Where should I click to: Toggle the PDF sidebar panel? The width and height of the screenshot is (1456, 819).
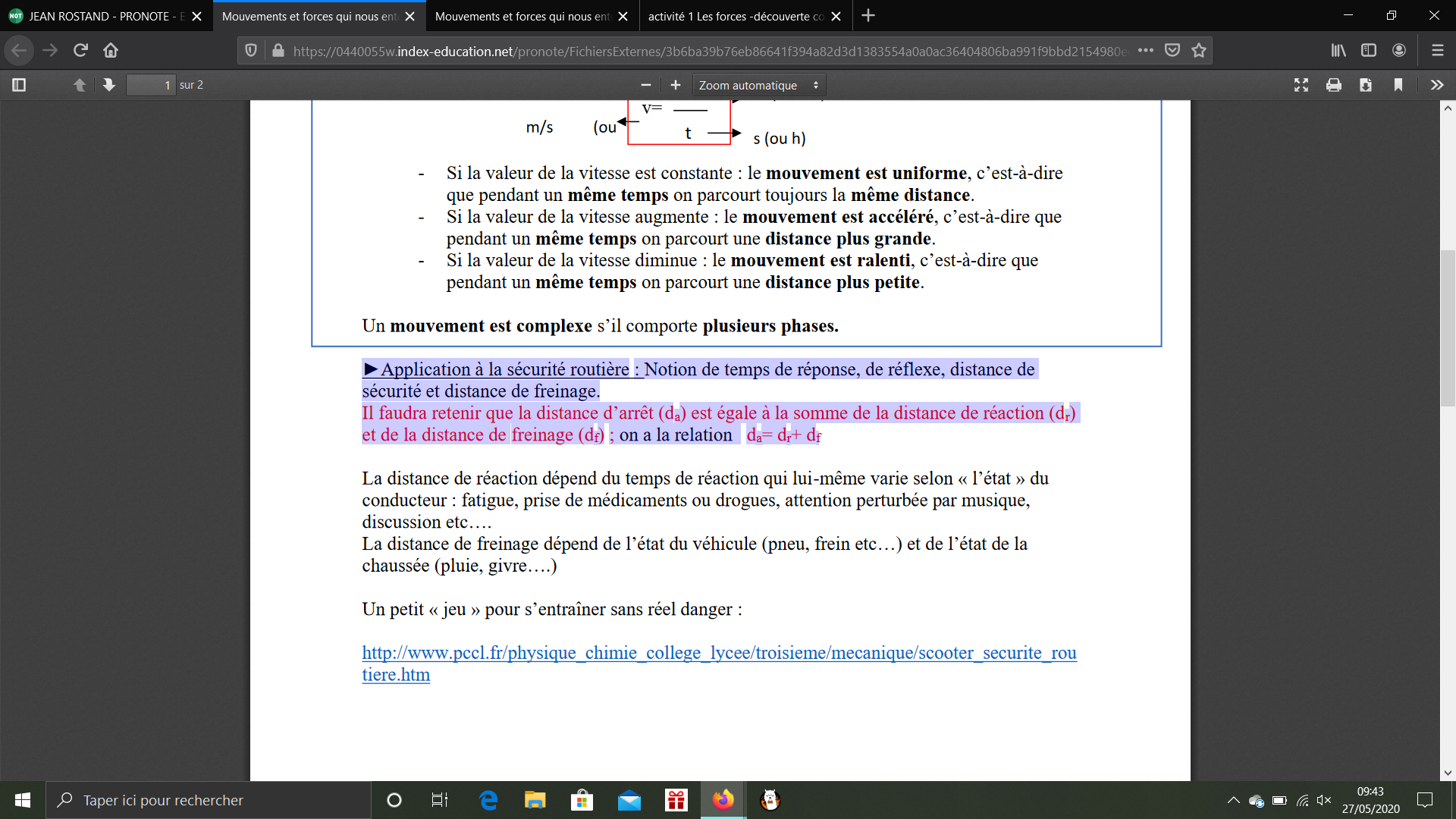pyautogui.click(x=19, y=85)
